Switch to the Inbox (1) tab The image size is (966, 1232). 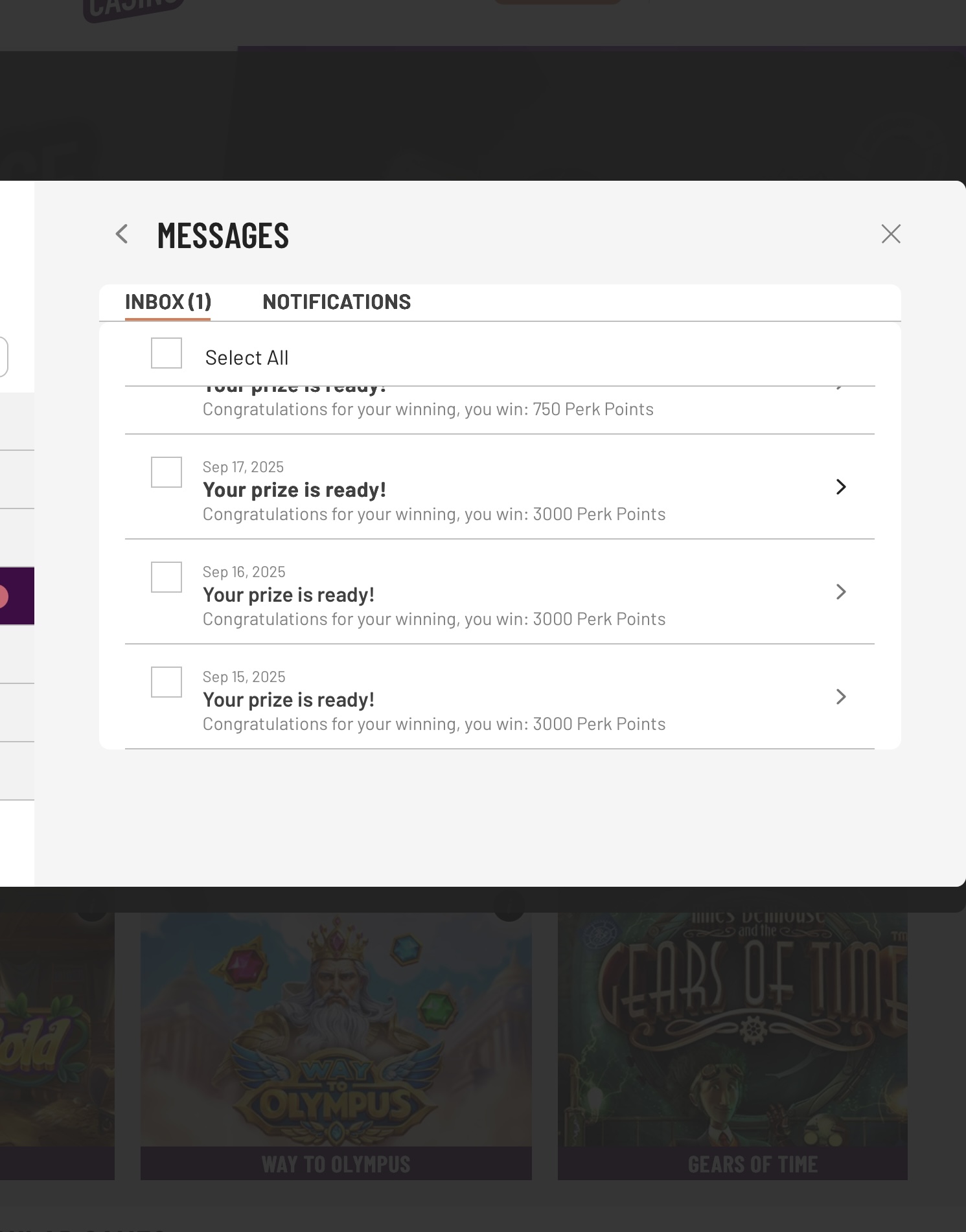(x=168, y=302)
